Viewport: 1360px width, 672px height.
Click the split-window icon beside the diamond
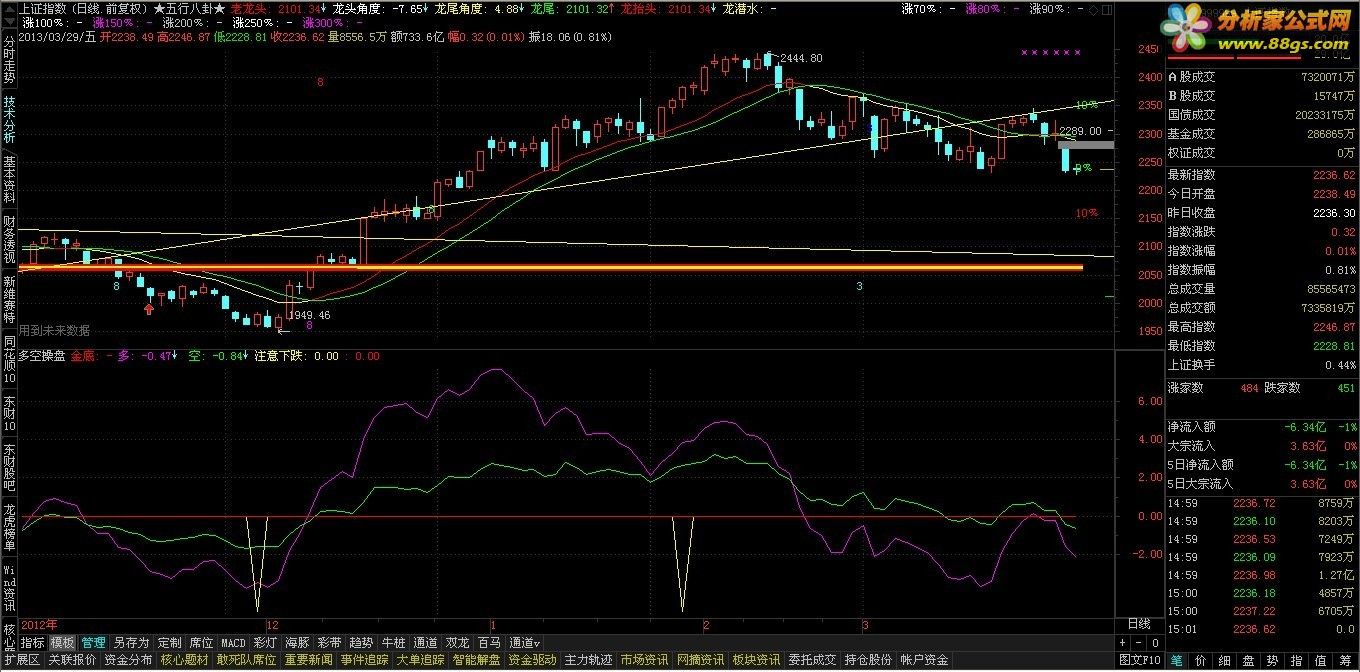coord(1107,10)
